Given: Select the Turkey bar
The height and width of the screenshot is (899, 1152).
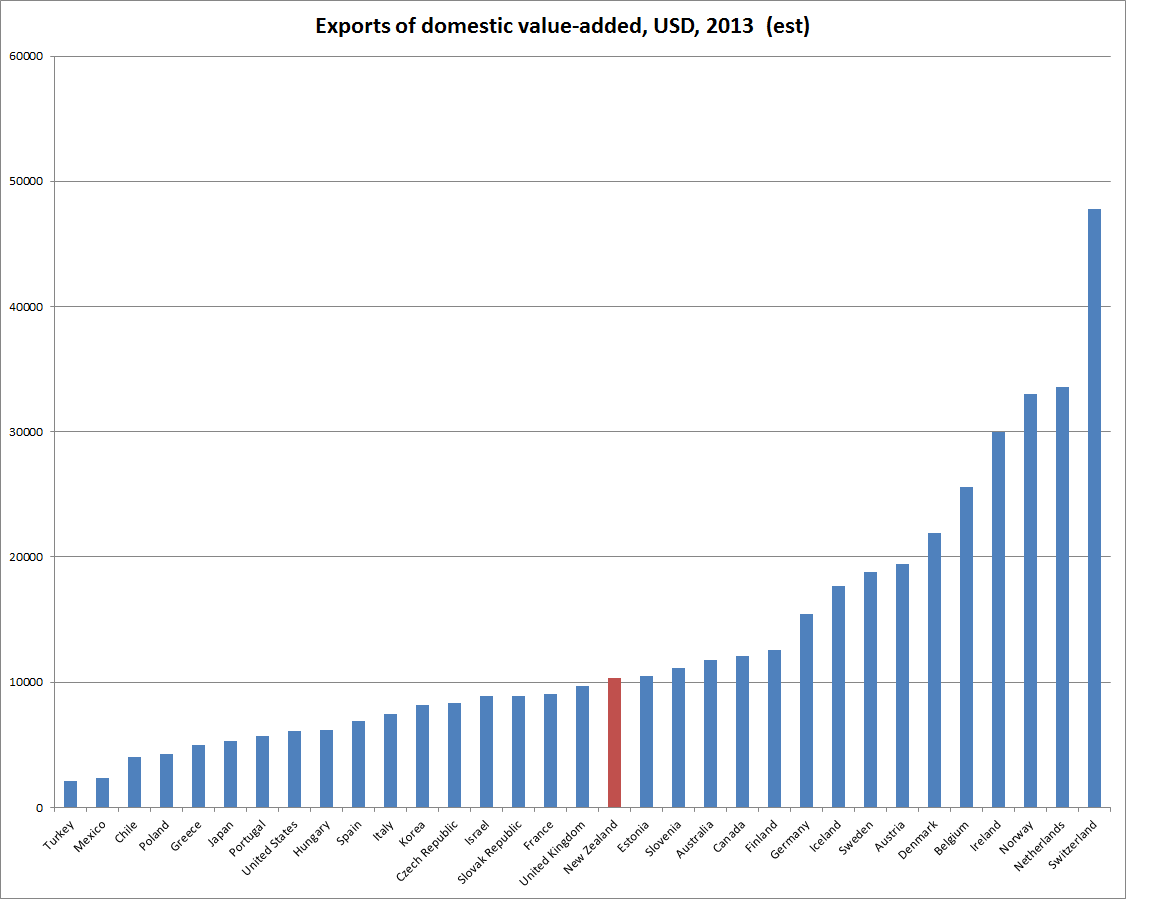Looking at the screenshot, I should pos(70,794).
